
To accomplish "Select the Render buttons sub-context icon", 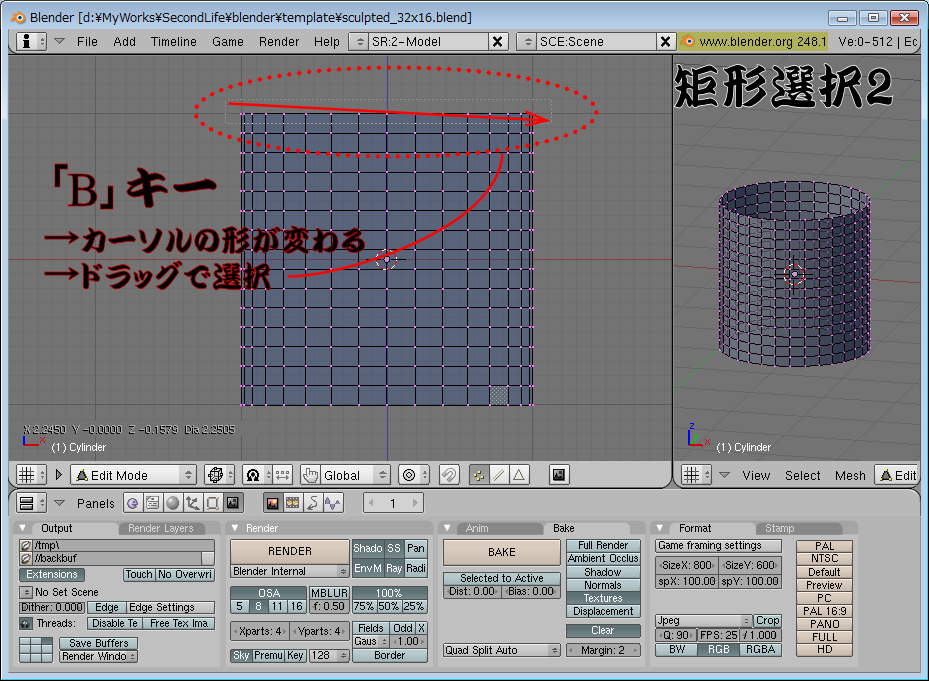I will 273,503.
